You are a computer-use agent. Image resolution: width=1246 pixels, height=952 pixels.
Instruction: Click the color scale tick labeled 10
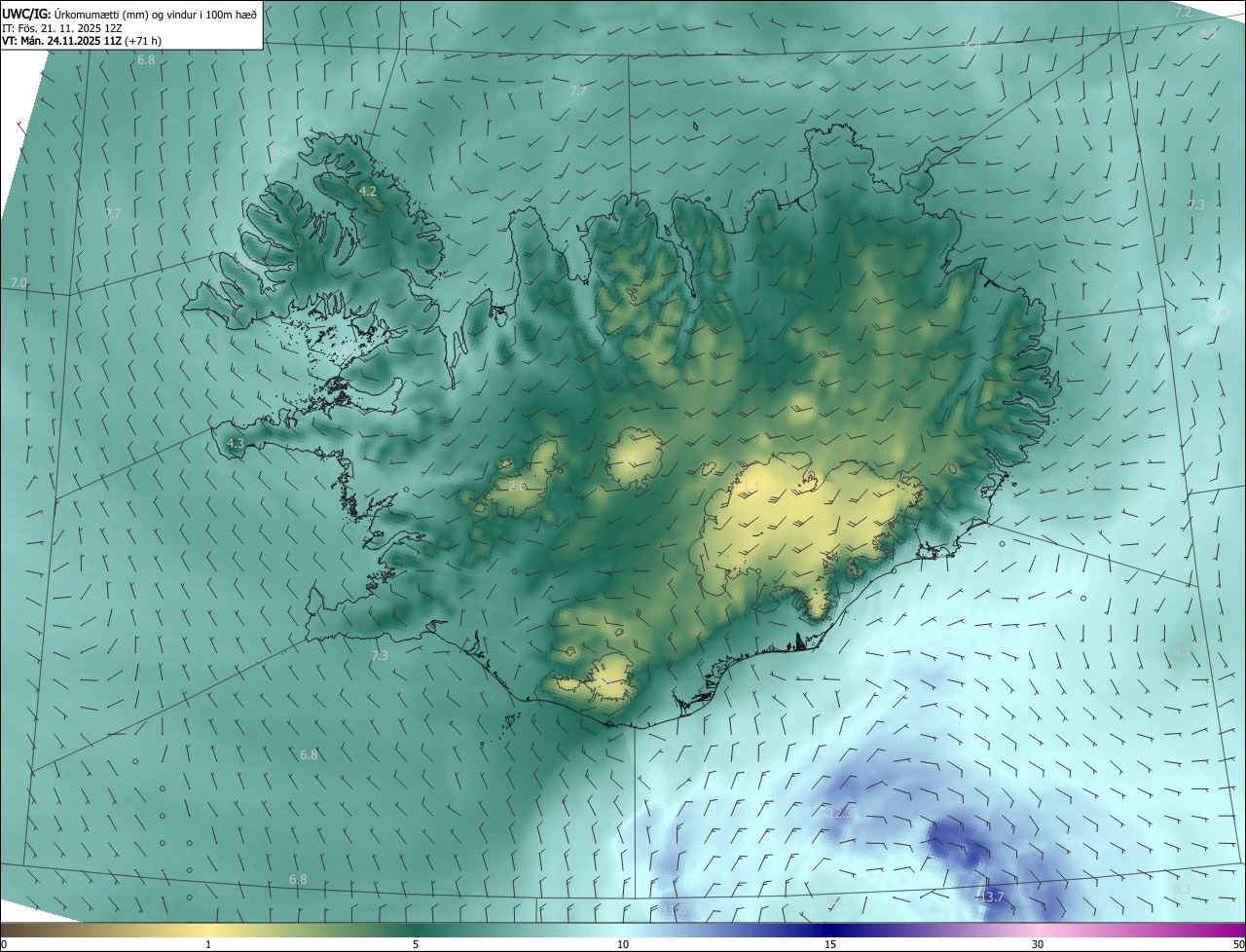pyautogui.click(x=623, y=944)
